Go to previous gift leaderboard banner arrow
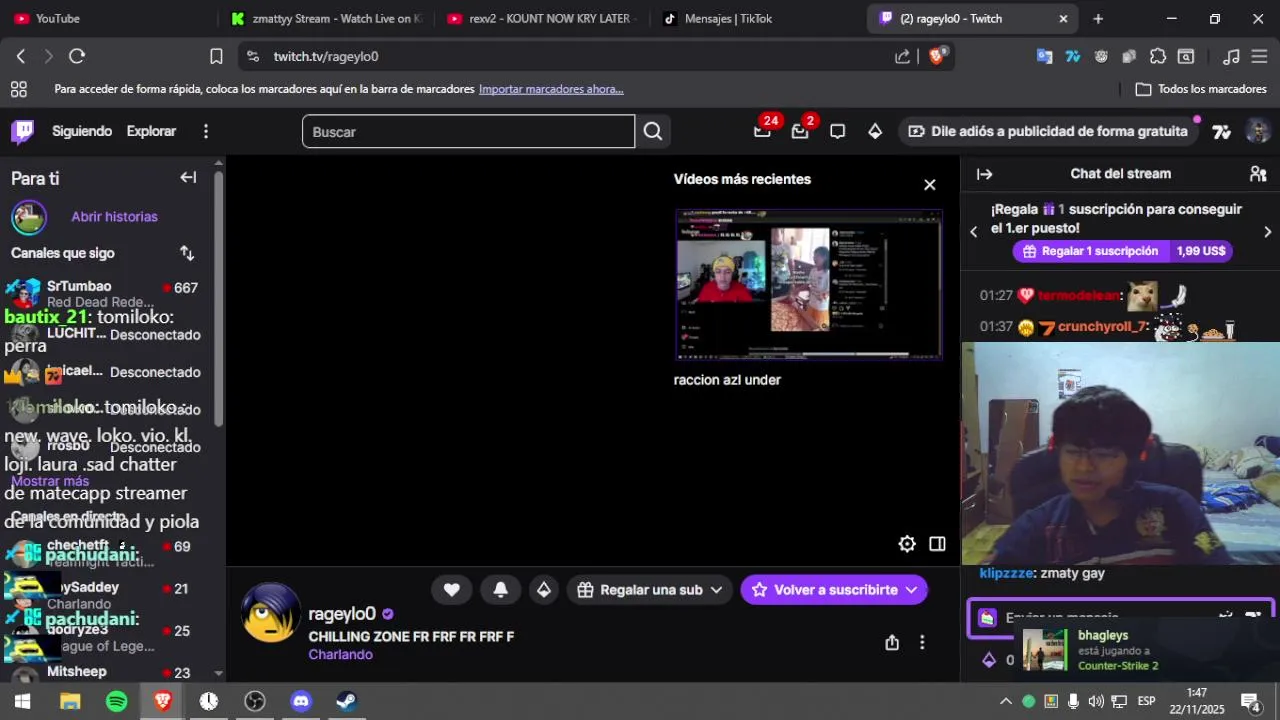The width and height of the screenshot is (1280, 720). coord(974,232)
